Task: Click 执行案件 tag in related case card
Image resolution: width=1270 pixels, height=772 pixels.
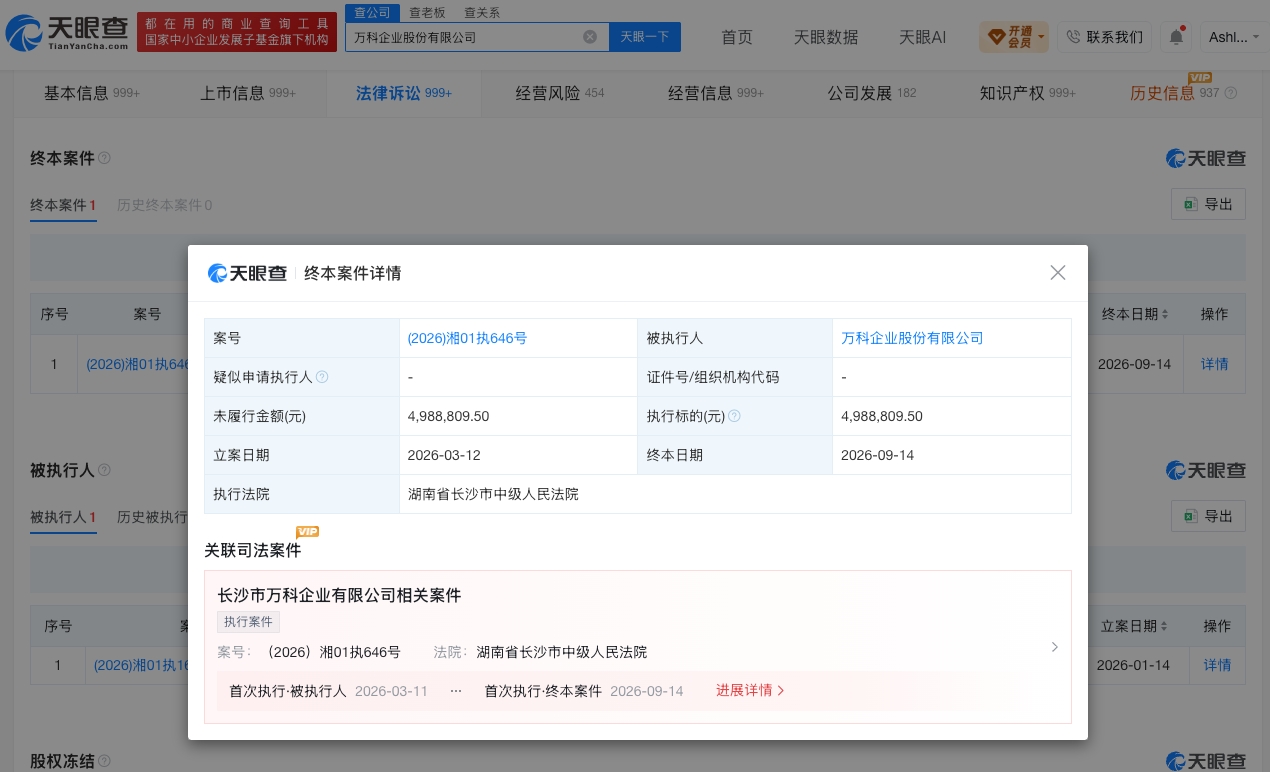Action: point(248,622)
